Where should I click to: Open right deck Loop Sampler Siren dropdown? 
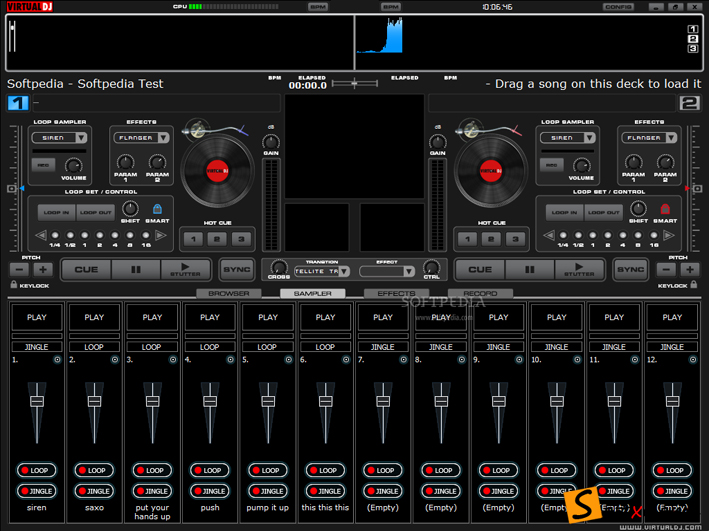click(589, 137)
